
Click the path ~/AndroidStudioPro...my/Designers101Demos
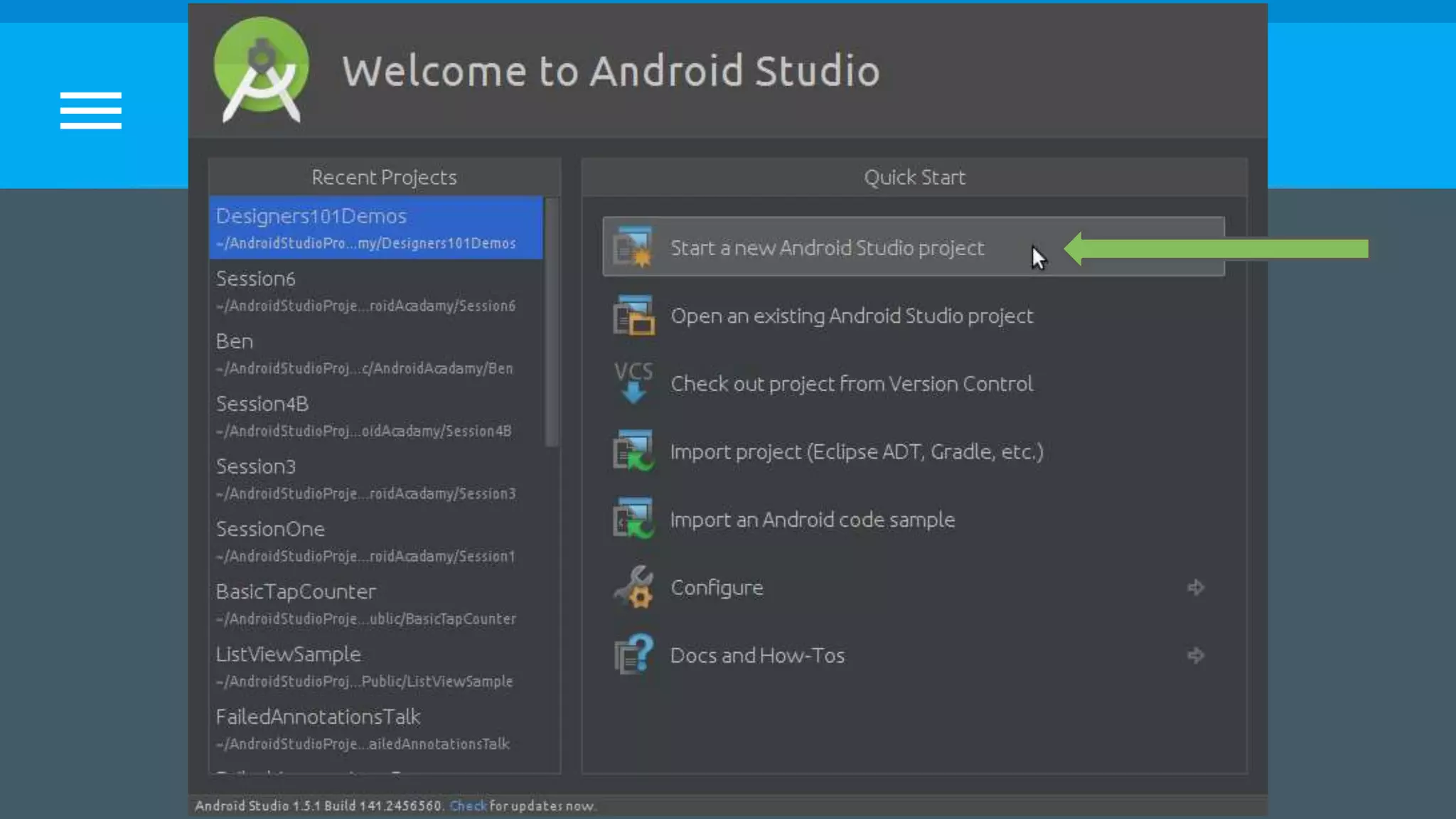(366, 243)
